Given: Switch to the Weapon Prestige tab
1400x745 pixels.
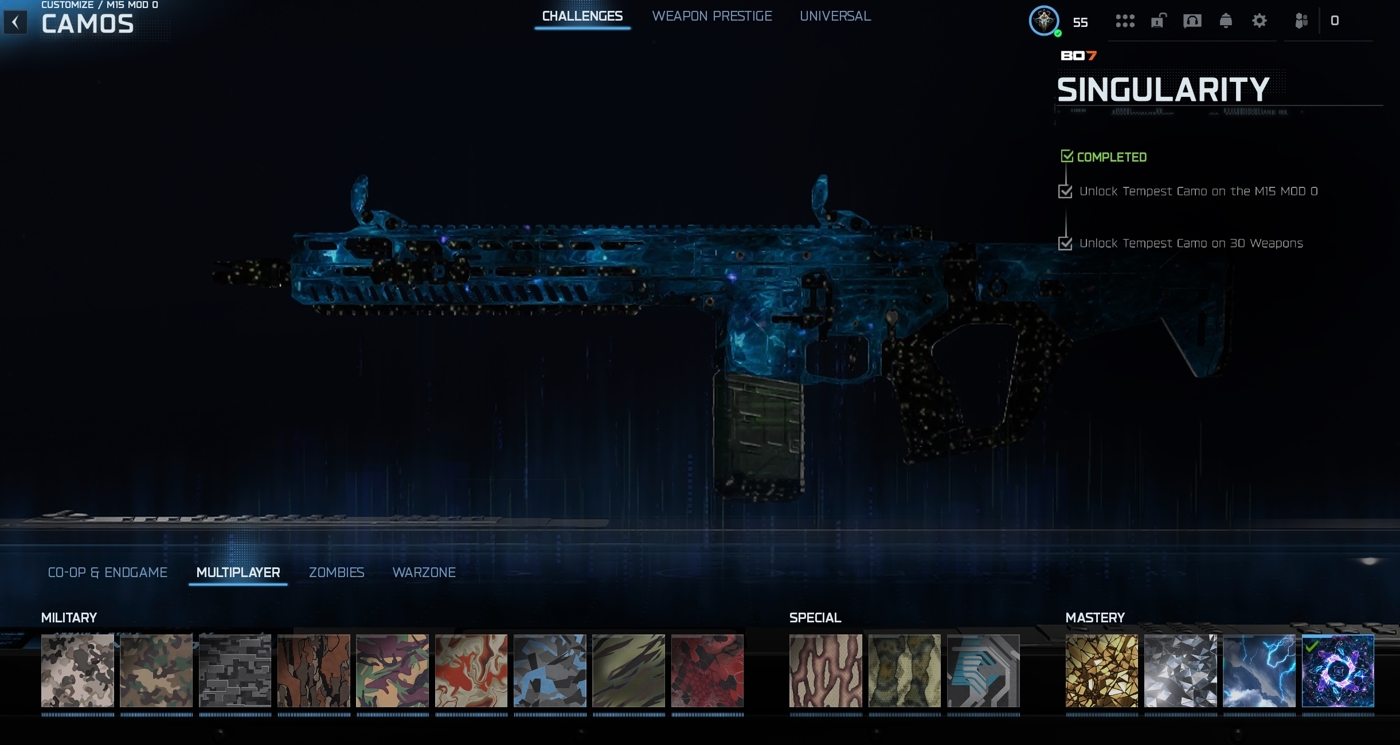Looking at the screenshot, I should point(711,16).
